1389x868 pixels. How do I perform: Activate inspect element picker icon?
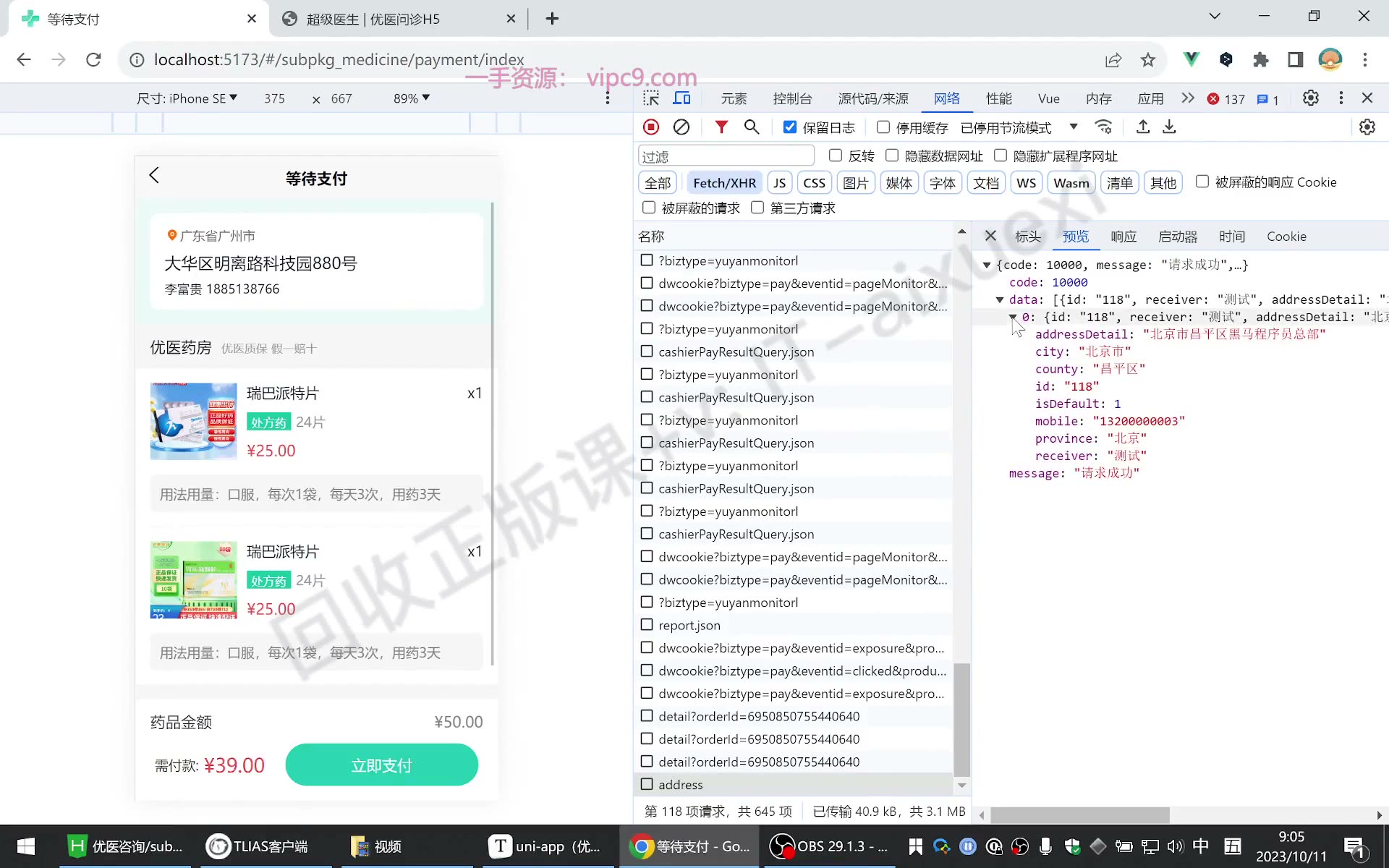[x=651, y=98]
